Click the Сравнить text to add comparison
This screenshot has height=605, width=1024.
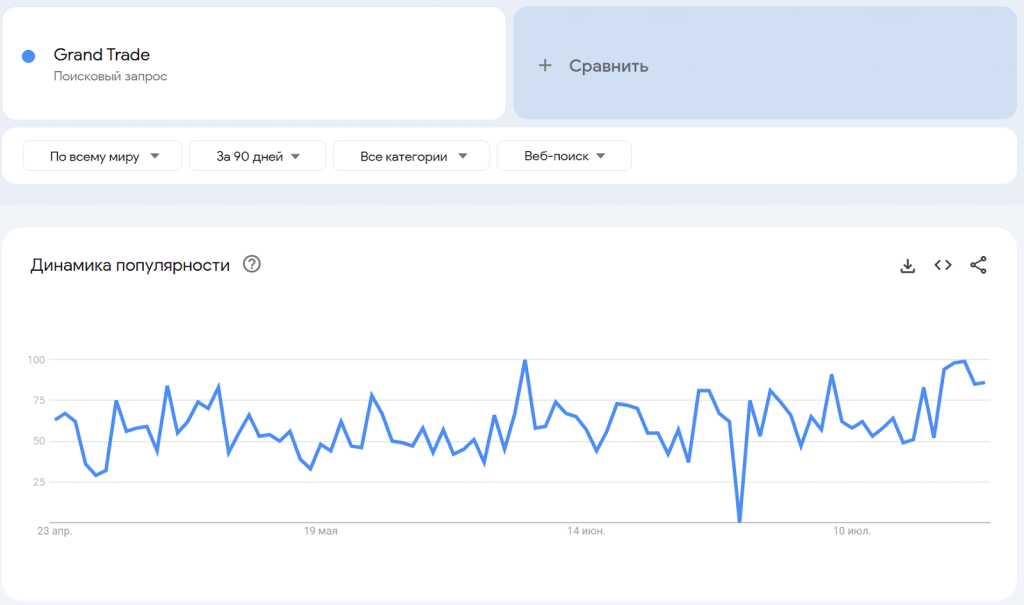click(x=608, y=66)
